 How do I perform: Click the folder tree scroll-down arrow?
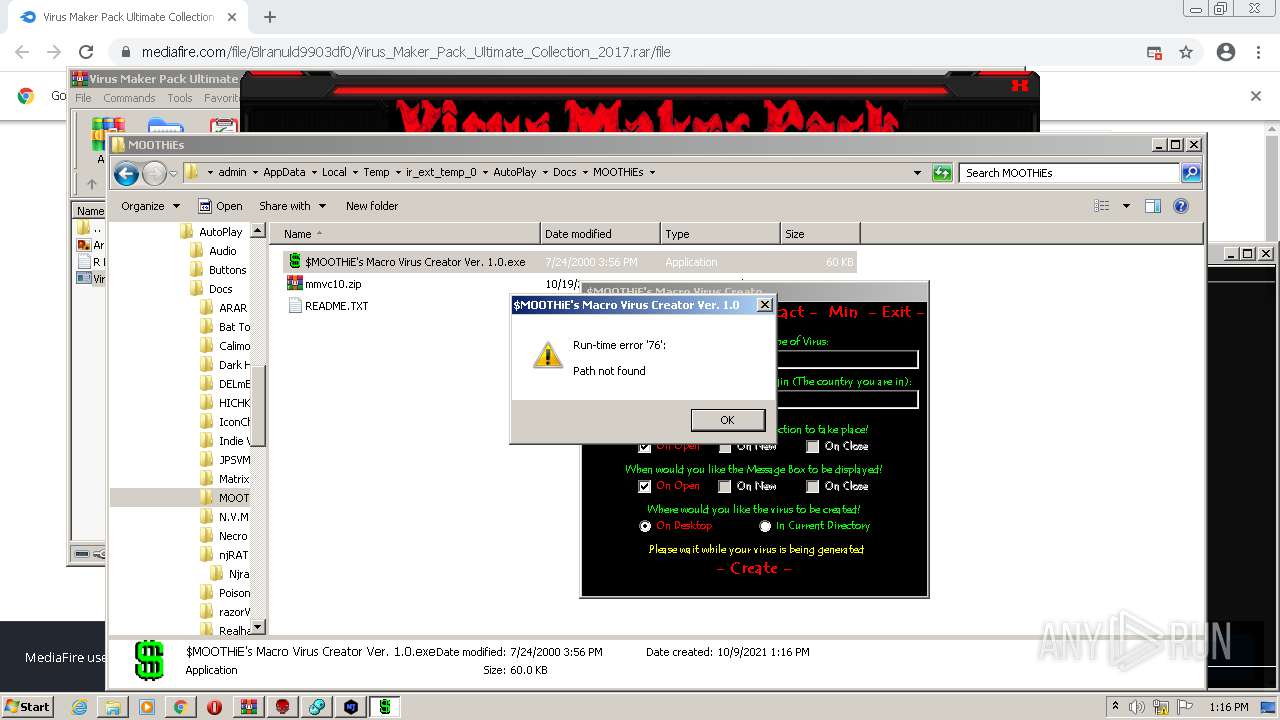click(x=258, y=627)
